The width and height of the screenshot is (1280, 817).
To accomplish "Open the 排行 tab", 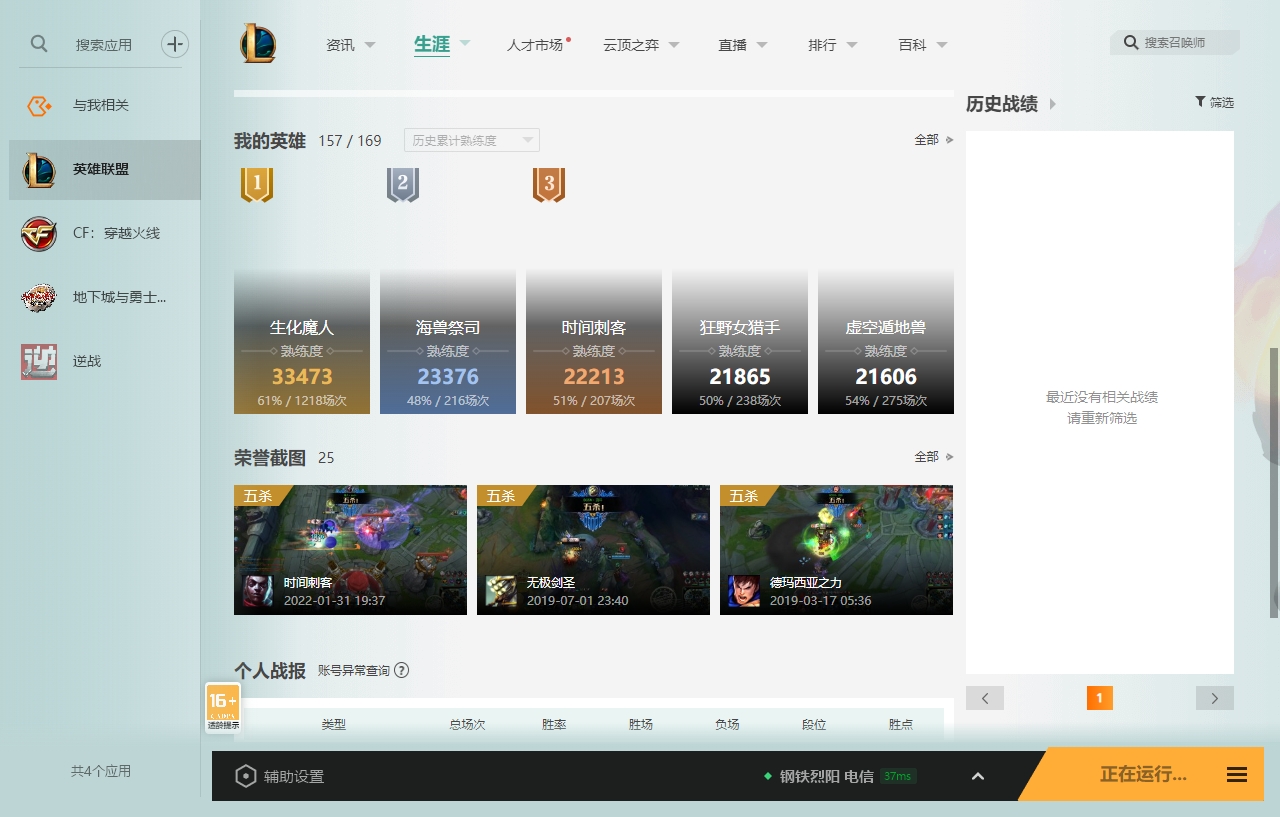I will coord(822,45).
